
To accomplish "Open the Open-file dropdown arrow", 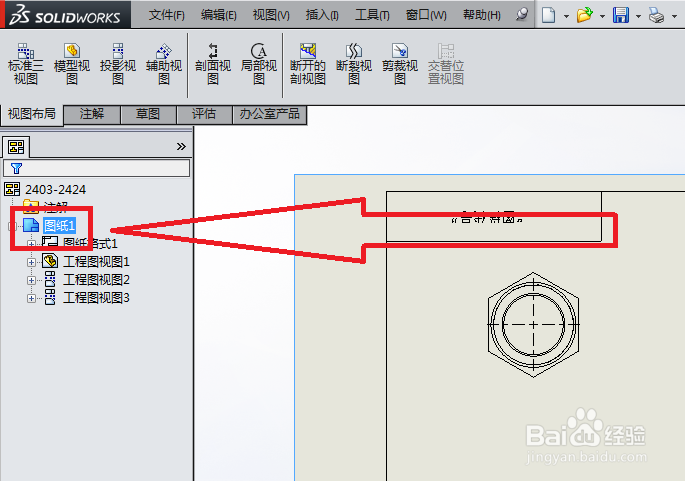I will pos(602,17).
